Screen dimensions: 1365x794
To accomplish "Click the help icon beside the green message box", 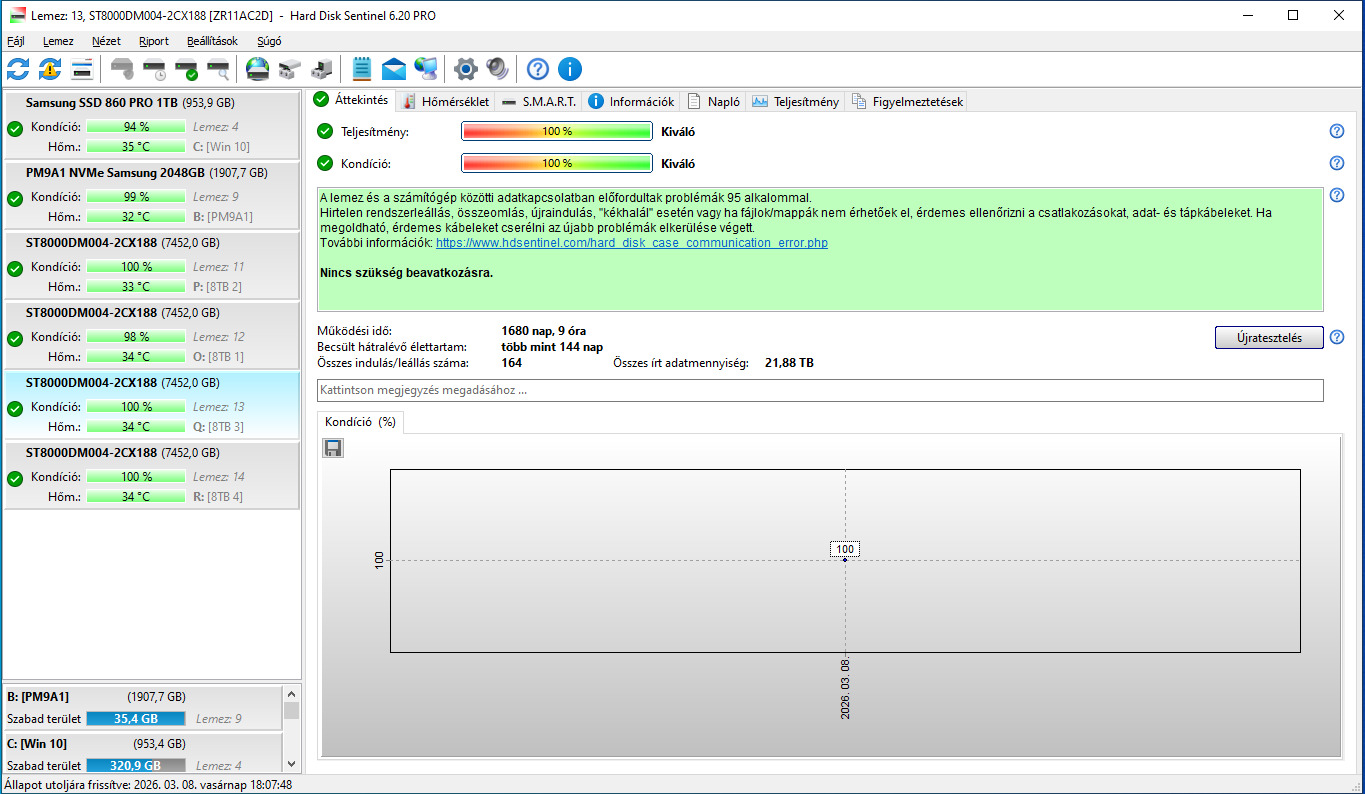I will click(1336, 195).
